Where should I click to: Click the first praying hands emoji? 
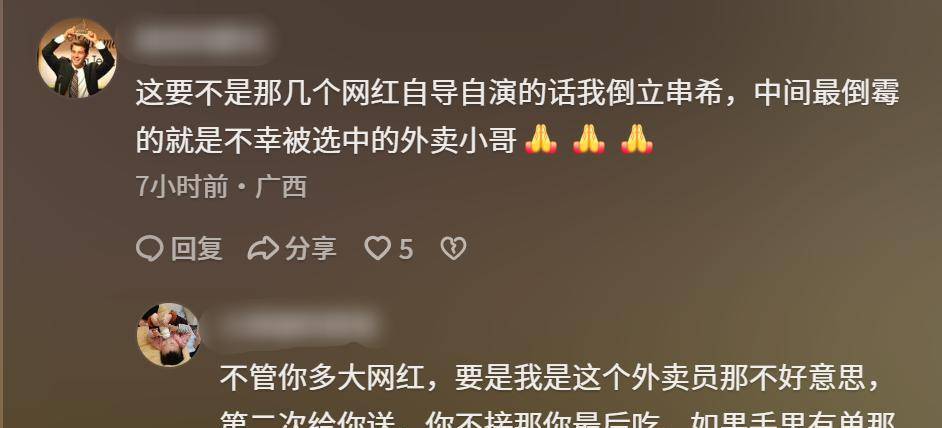tap(541, 141)
